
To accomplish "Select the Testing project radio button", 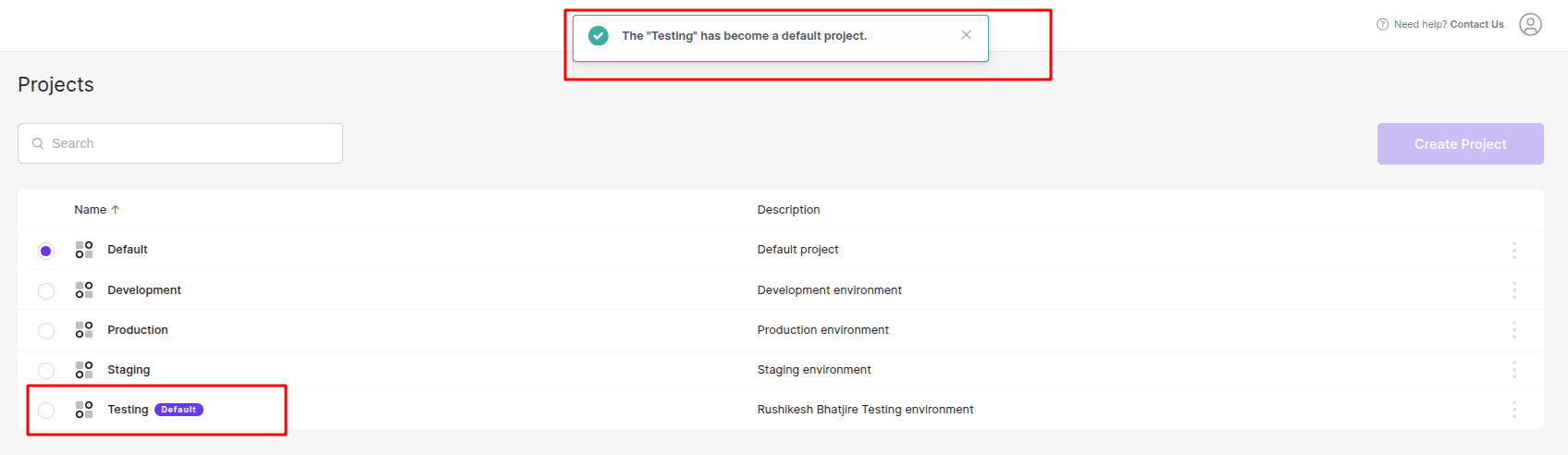I will [46, 411].
